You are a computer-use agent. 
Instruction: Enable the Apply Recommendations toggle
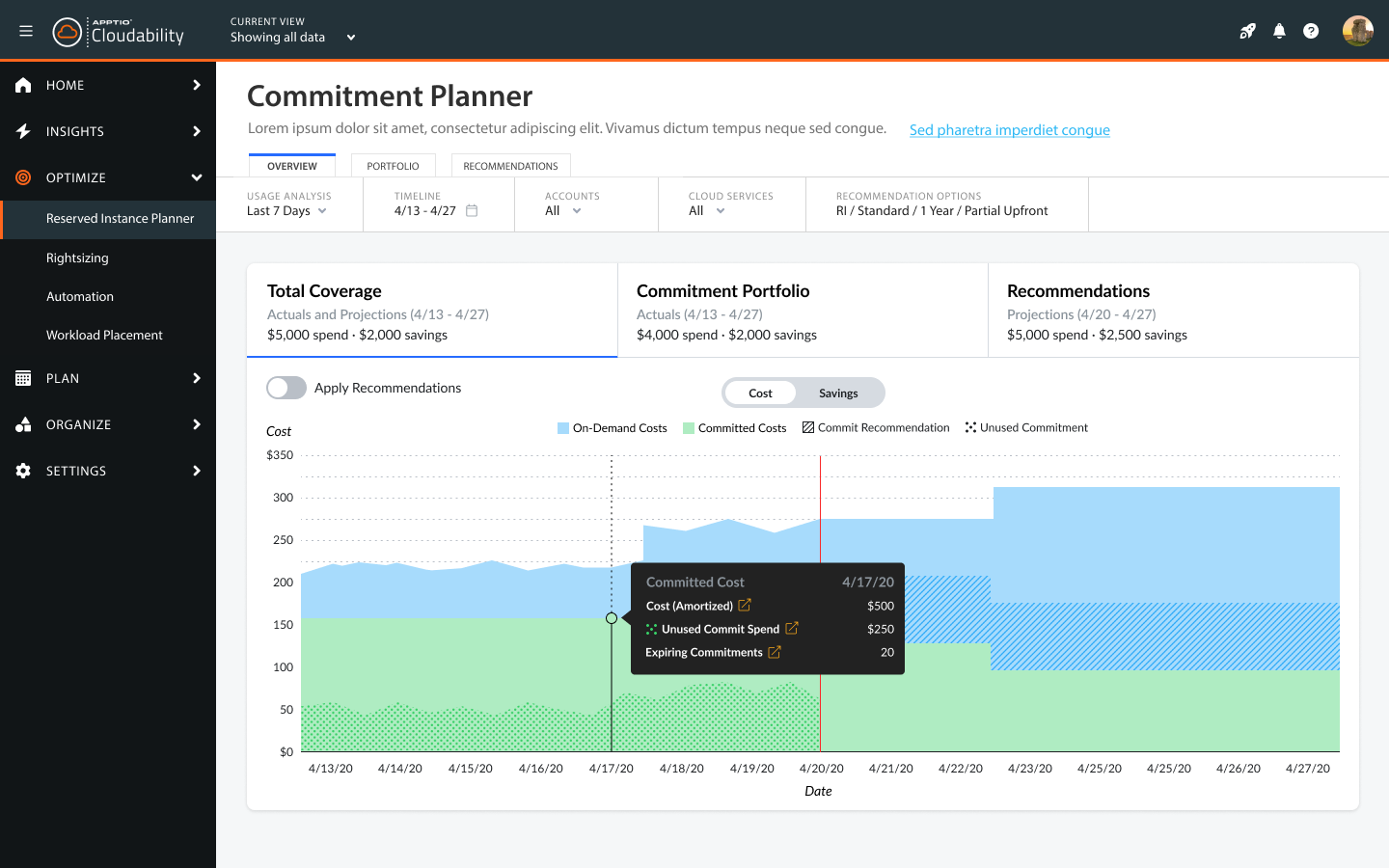286,388
